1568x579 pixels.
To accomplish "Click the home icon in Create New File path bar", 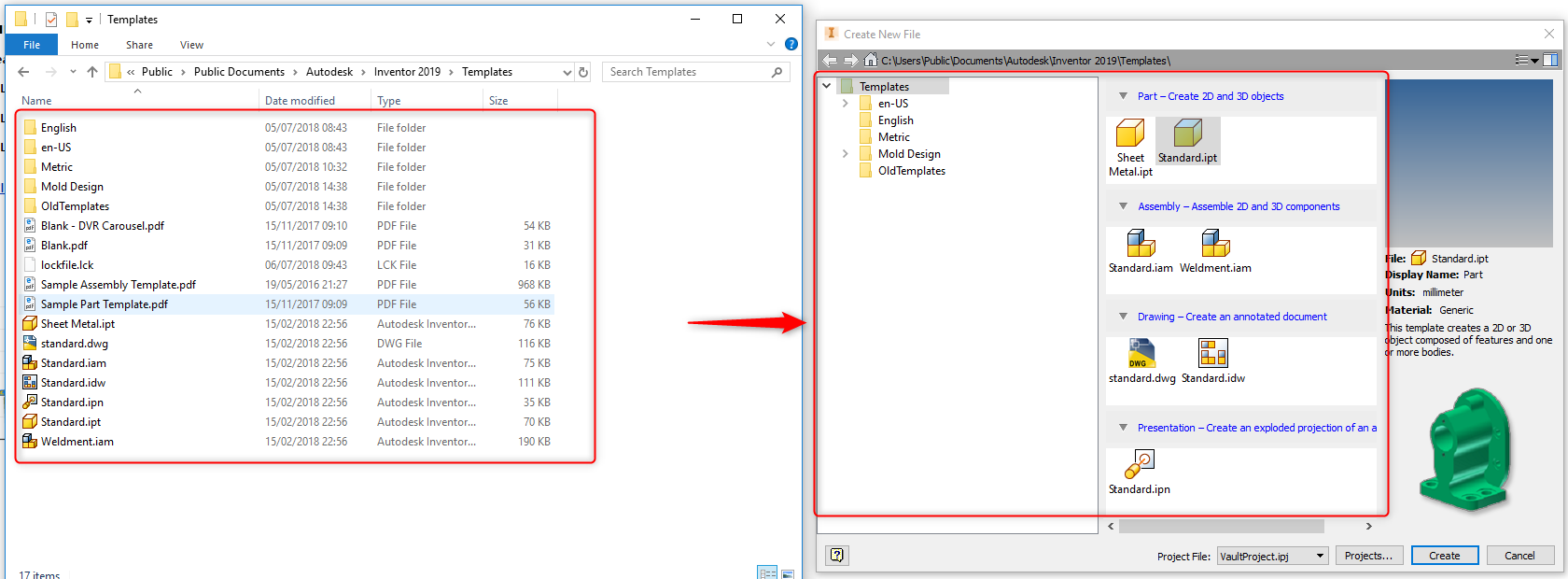I will pos(871,60).
